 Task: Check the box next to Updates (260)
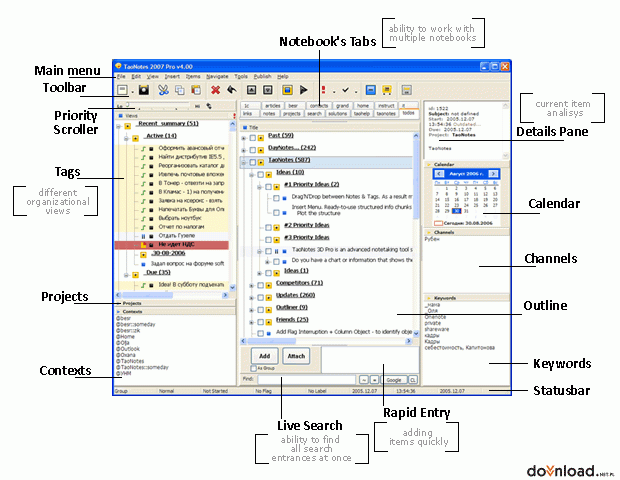[x=261, y=298]
